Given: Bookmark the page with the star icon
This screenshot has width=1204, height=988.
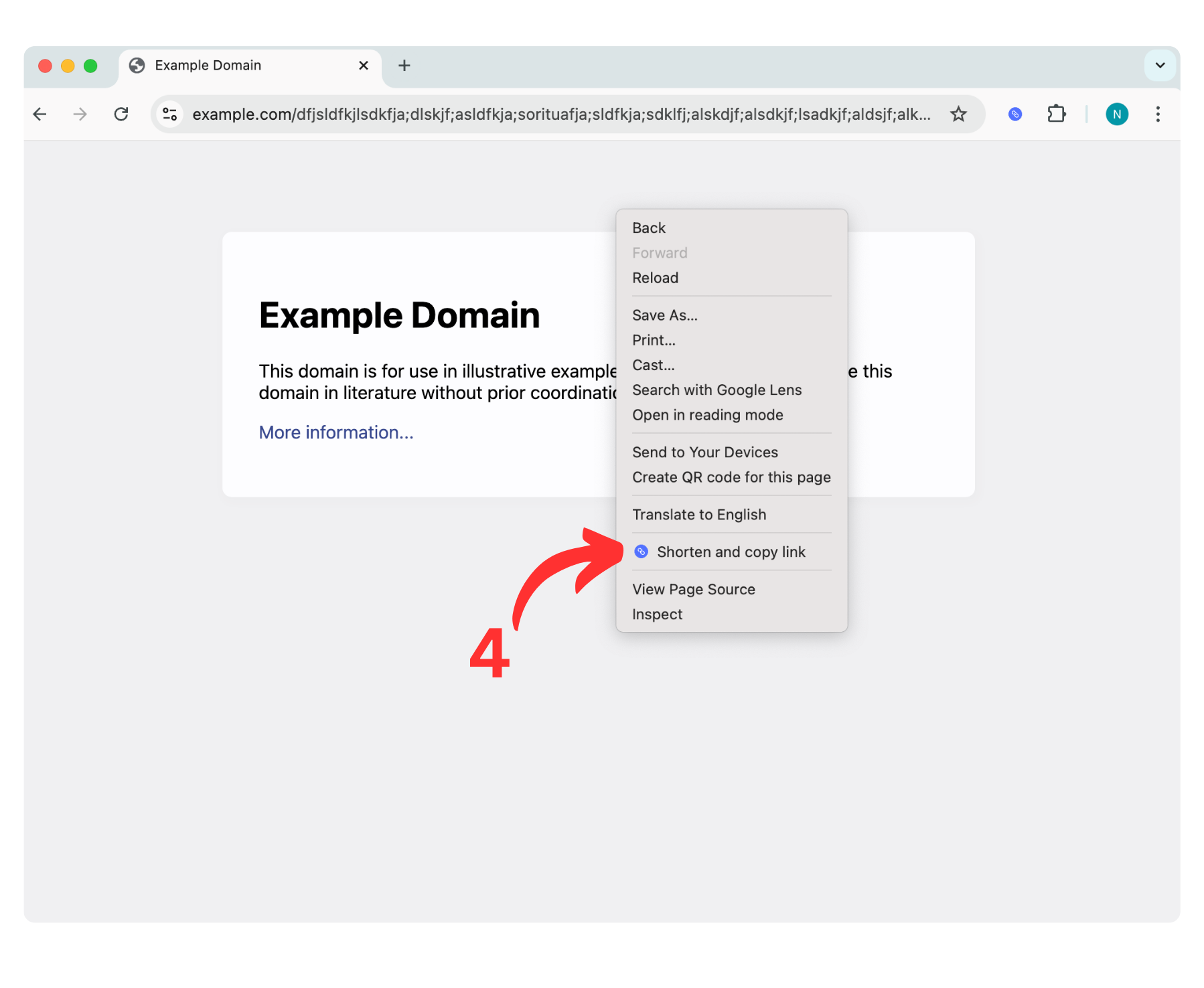Looking at the screenshot, I should (x=959, y=114).
